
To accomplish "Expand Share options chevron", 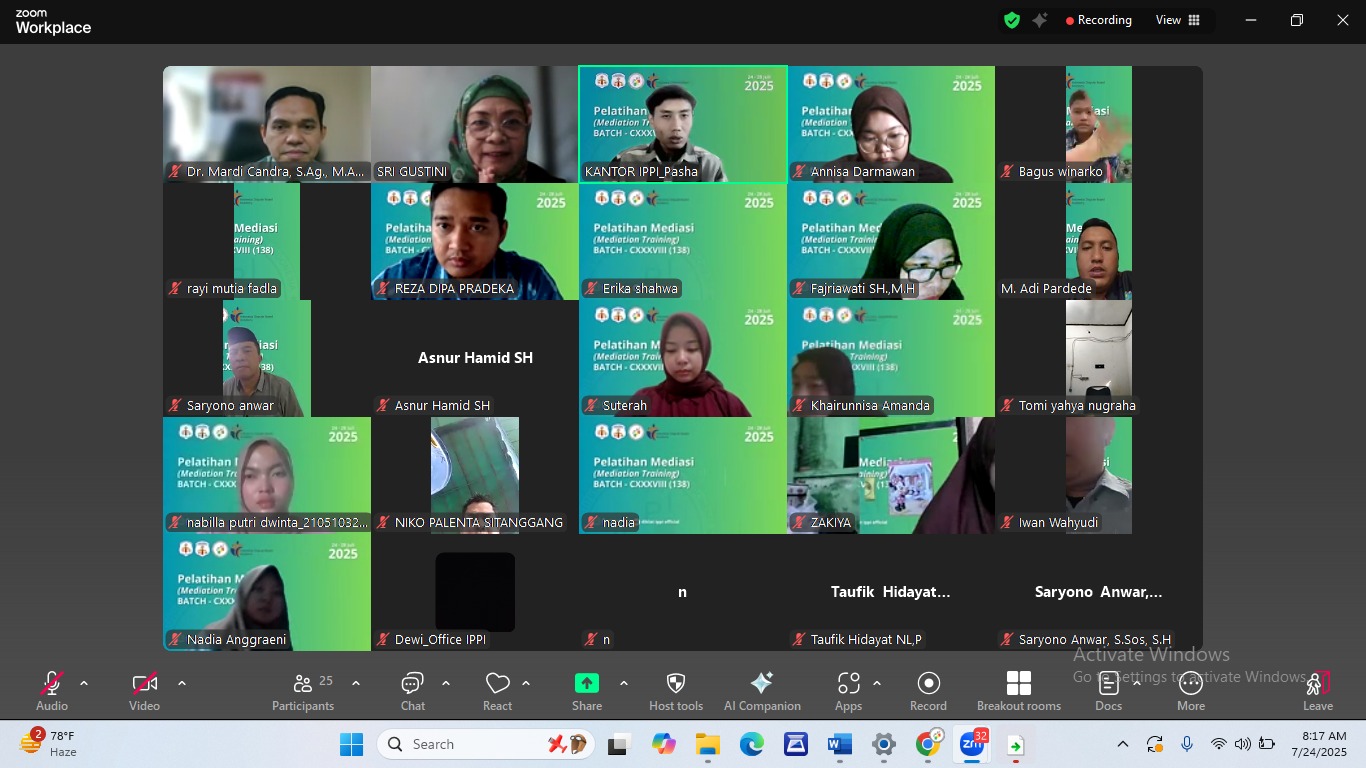I will coord(624,684).
